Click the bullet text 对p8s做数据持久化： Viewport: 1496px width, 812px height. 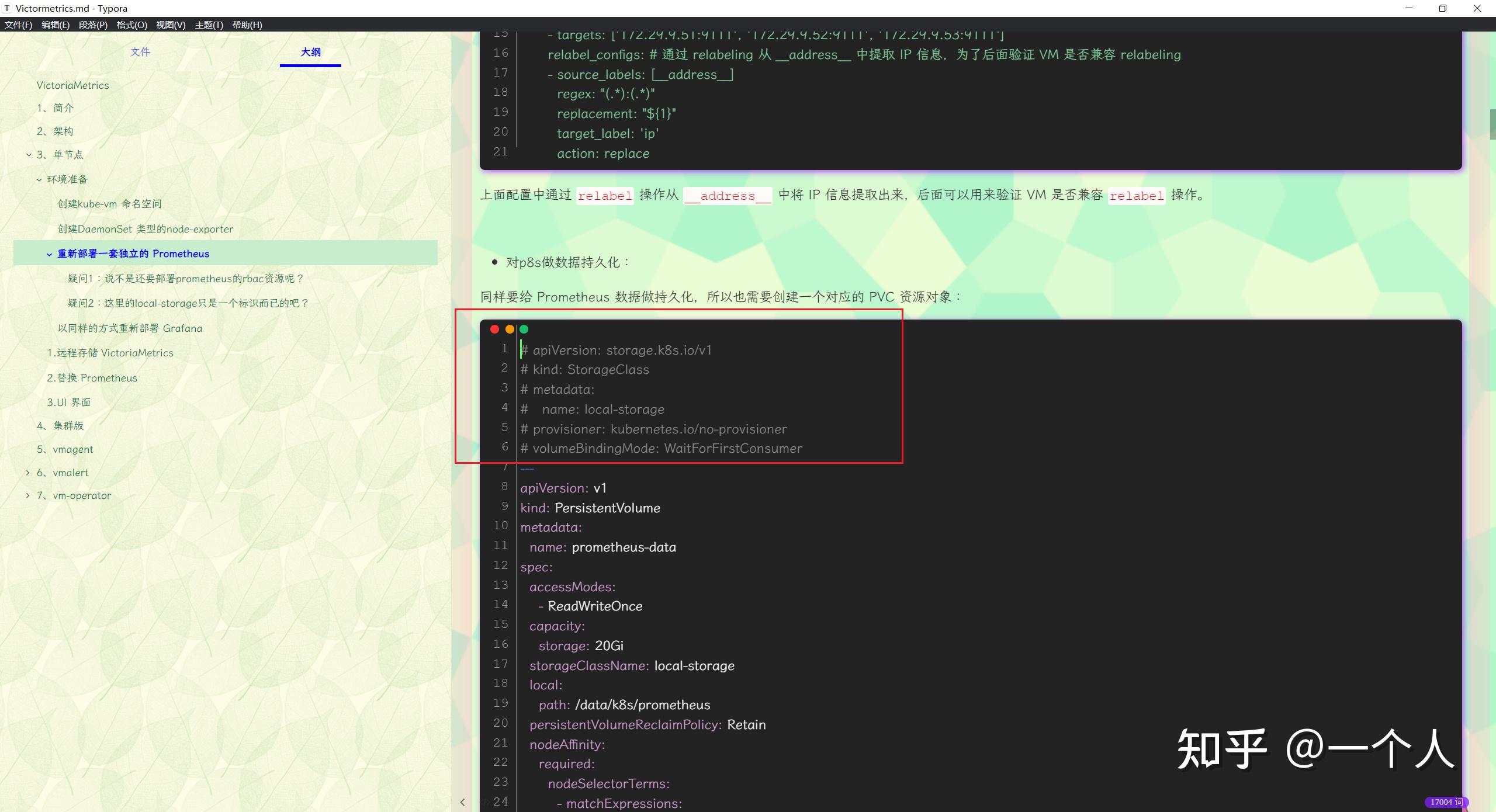(x=568, y=262)
